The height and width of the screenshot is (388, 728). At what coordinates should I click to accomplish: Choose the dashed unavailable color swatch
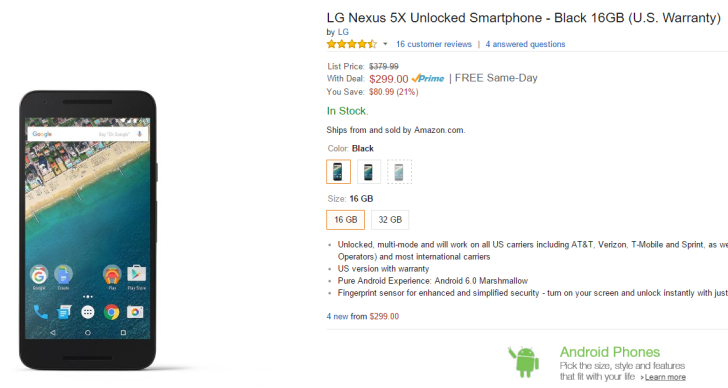[399, 172]
